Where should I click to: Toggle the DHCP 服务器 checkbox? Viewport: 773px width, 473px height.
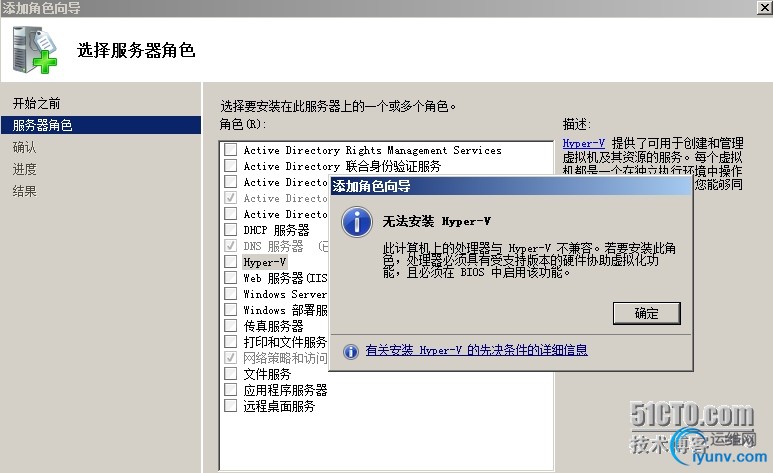(231, 229)
